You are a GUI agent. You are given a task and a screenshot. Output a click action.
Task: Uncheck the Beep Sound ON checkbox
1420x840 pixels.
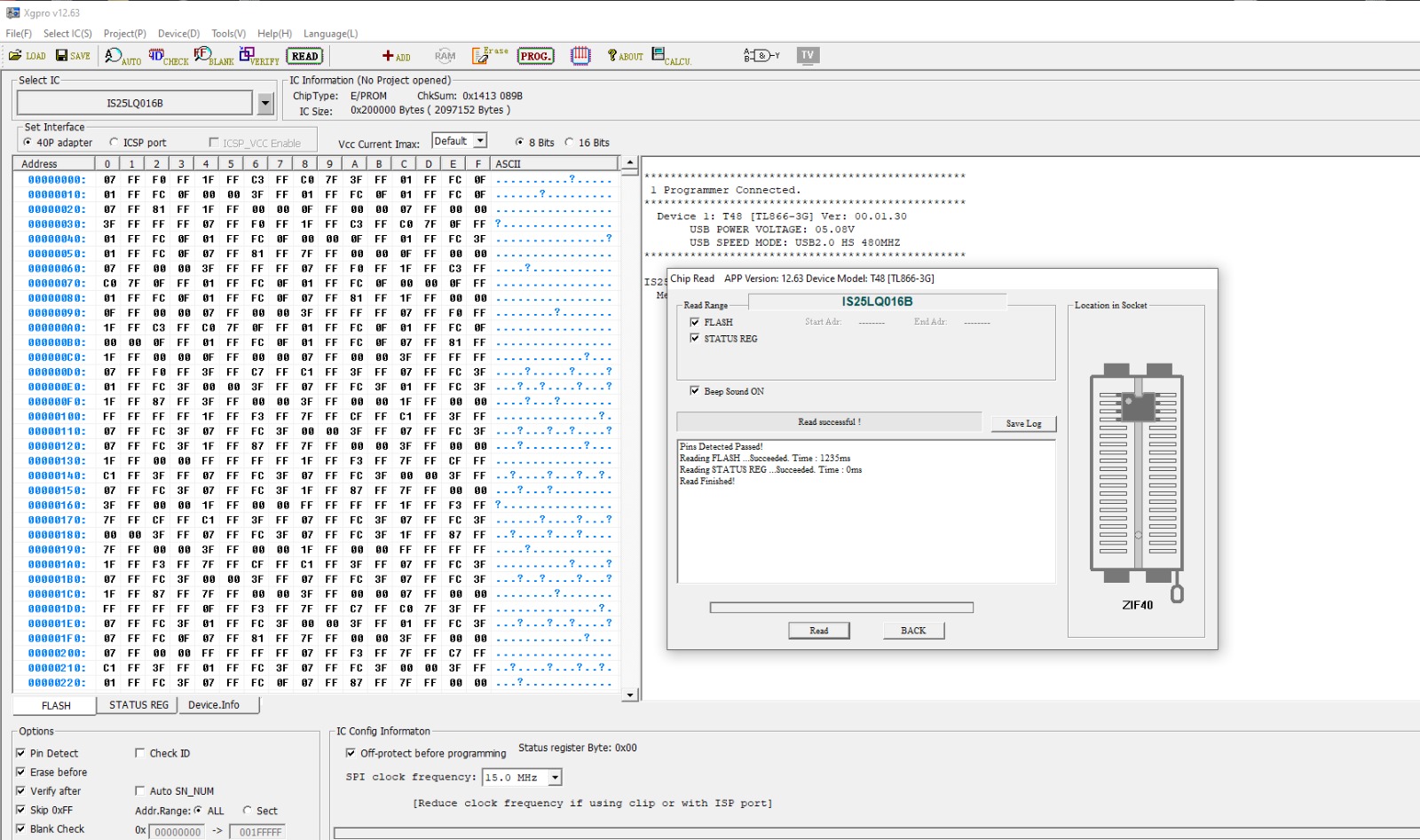point(695,391)
